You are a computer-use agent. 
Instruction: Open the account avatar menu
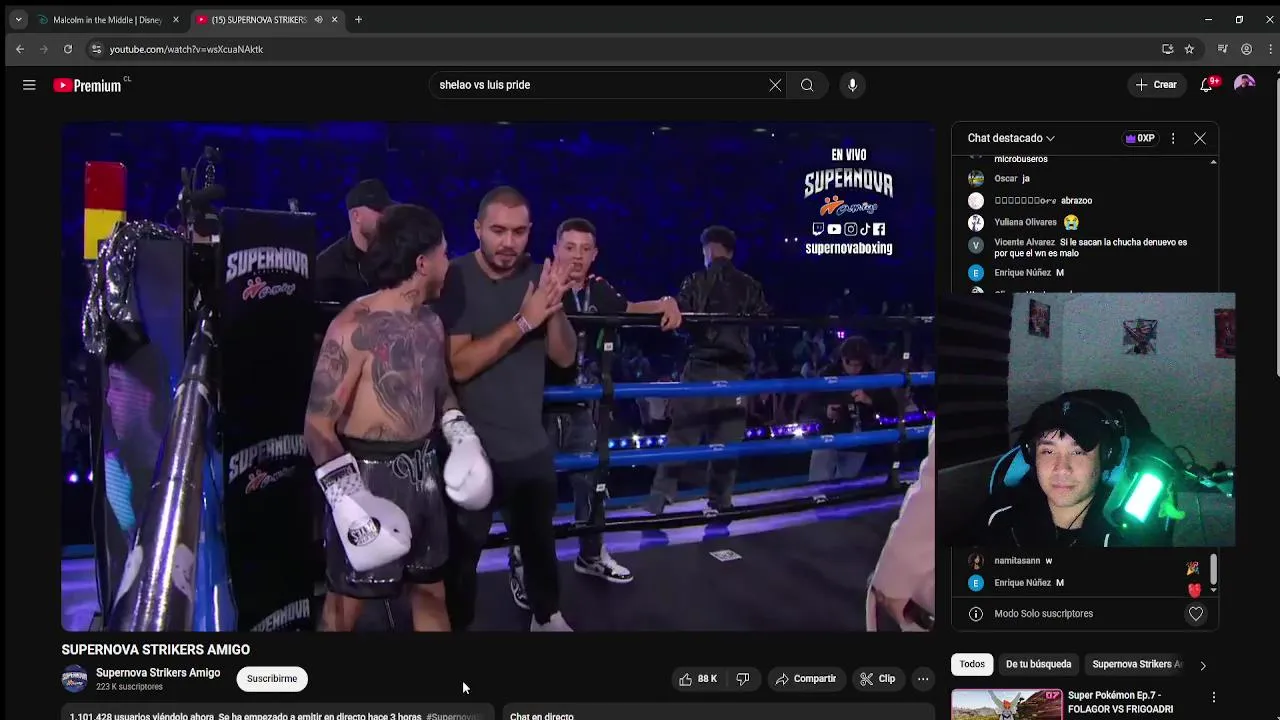(x=1244, y=85)
